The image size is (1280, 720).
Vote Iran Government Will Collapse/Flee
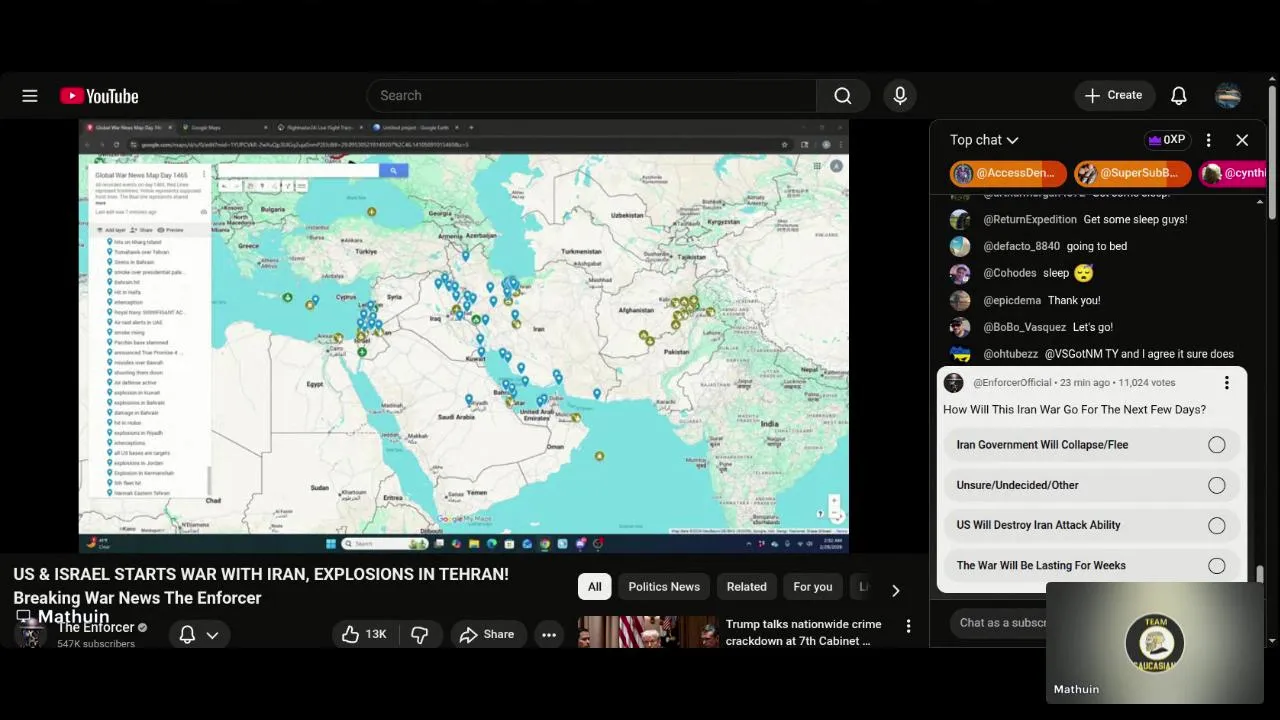[1091, 445]
